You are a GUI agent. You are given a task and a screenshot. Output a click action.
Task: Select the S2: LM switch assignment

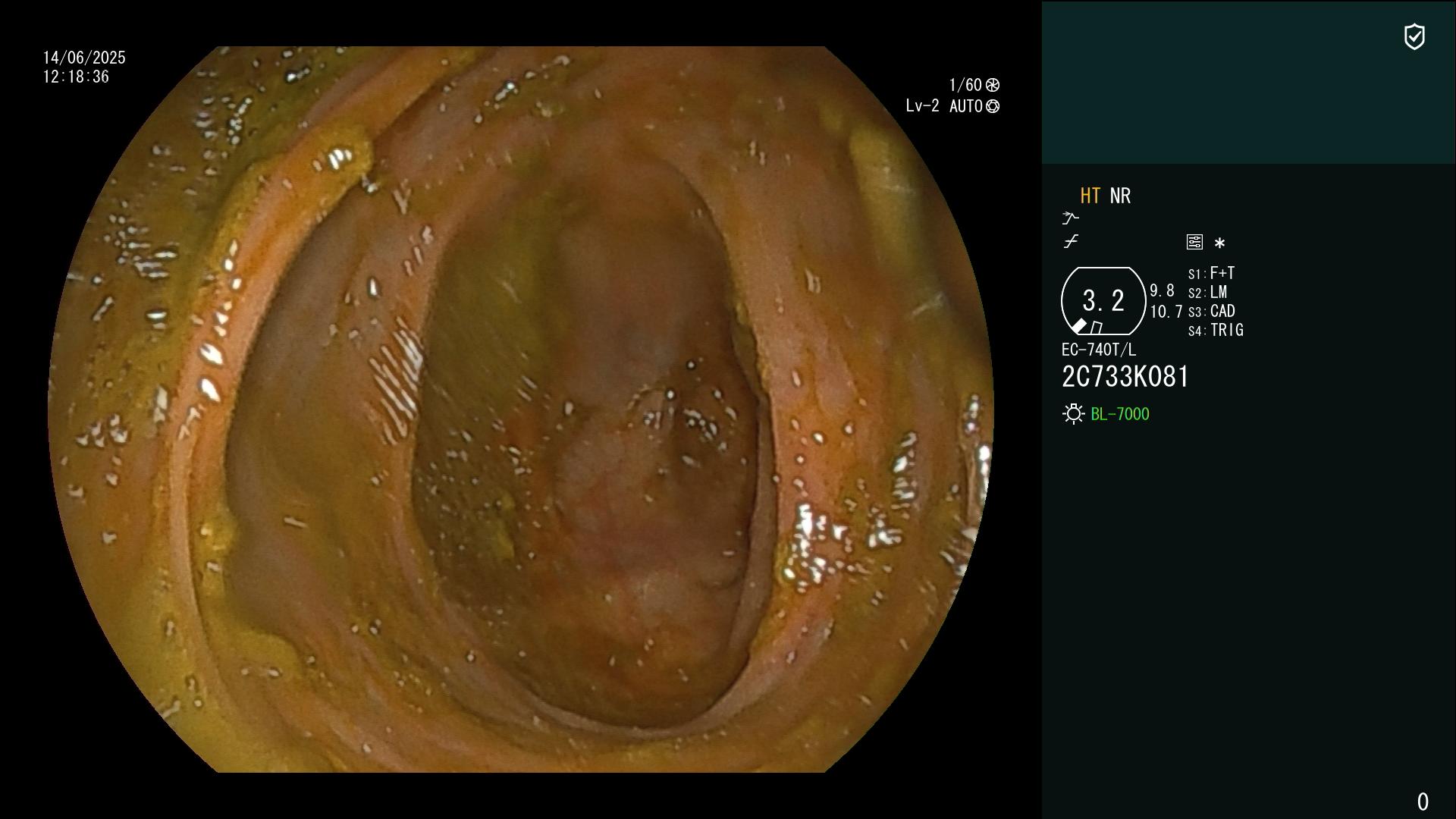(x=1207, y=293)
